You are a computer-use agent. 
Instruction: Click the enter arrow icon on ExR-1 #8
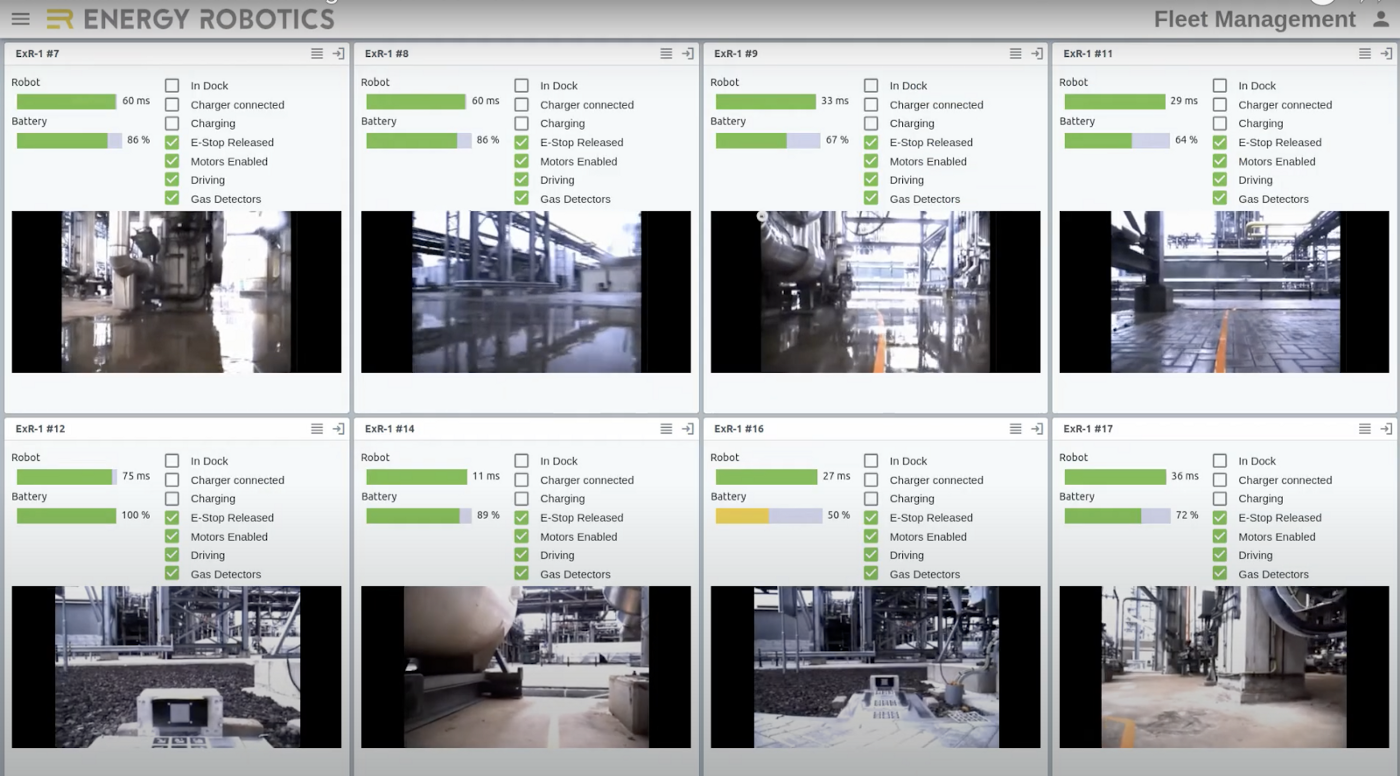coord(688,54)
